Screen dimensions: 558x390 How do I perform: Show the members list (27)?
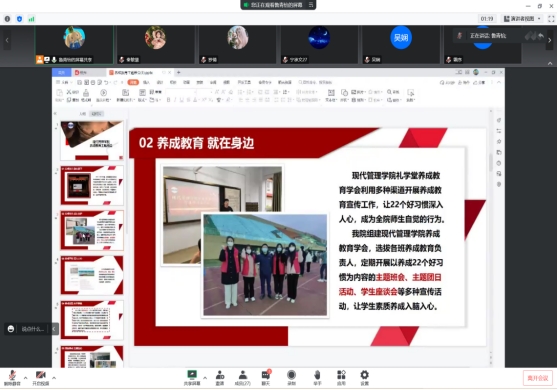(x=243, y=378)
